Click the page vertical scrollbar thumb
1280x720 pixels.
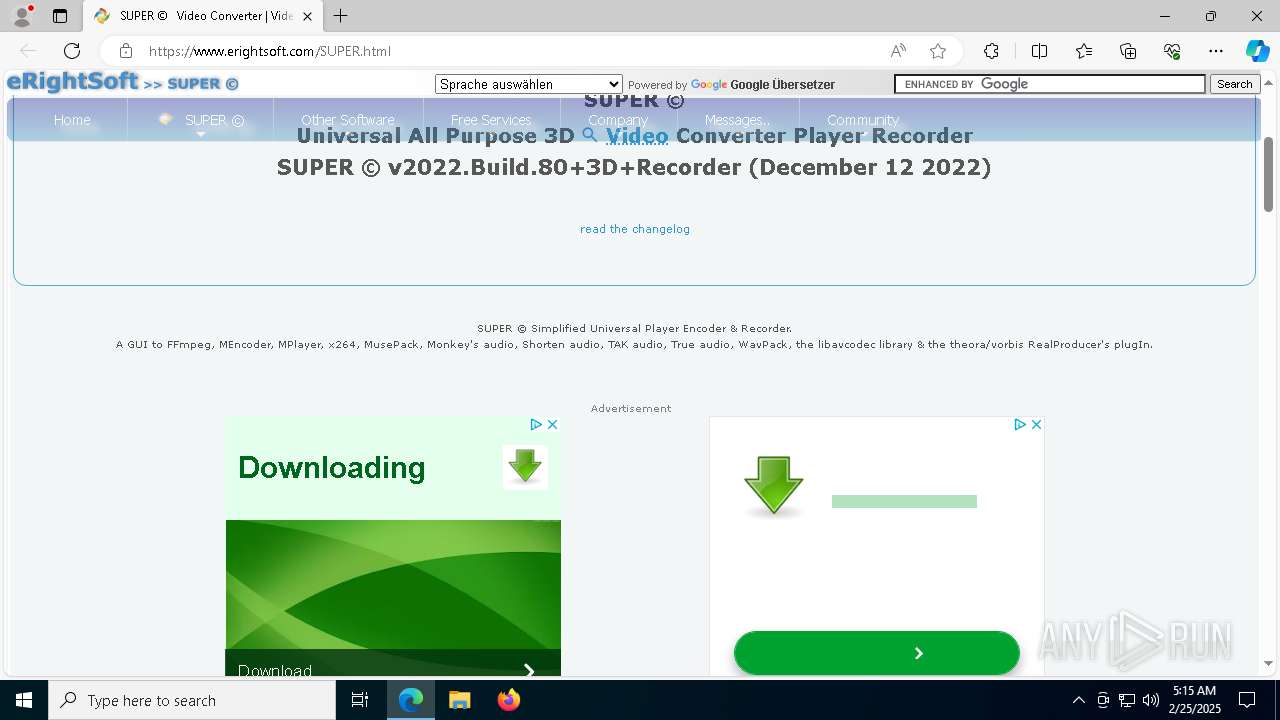[x=1269, y=174]
